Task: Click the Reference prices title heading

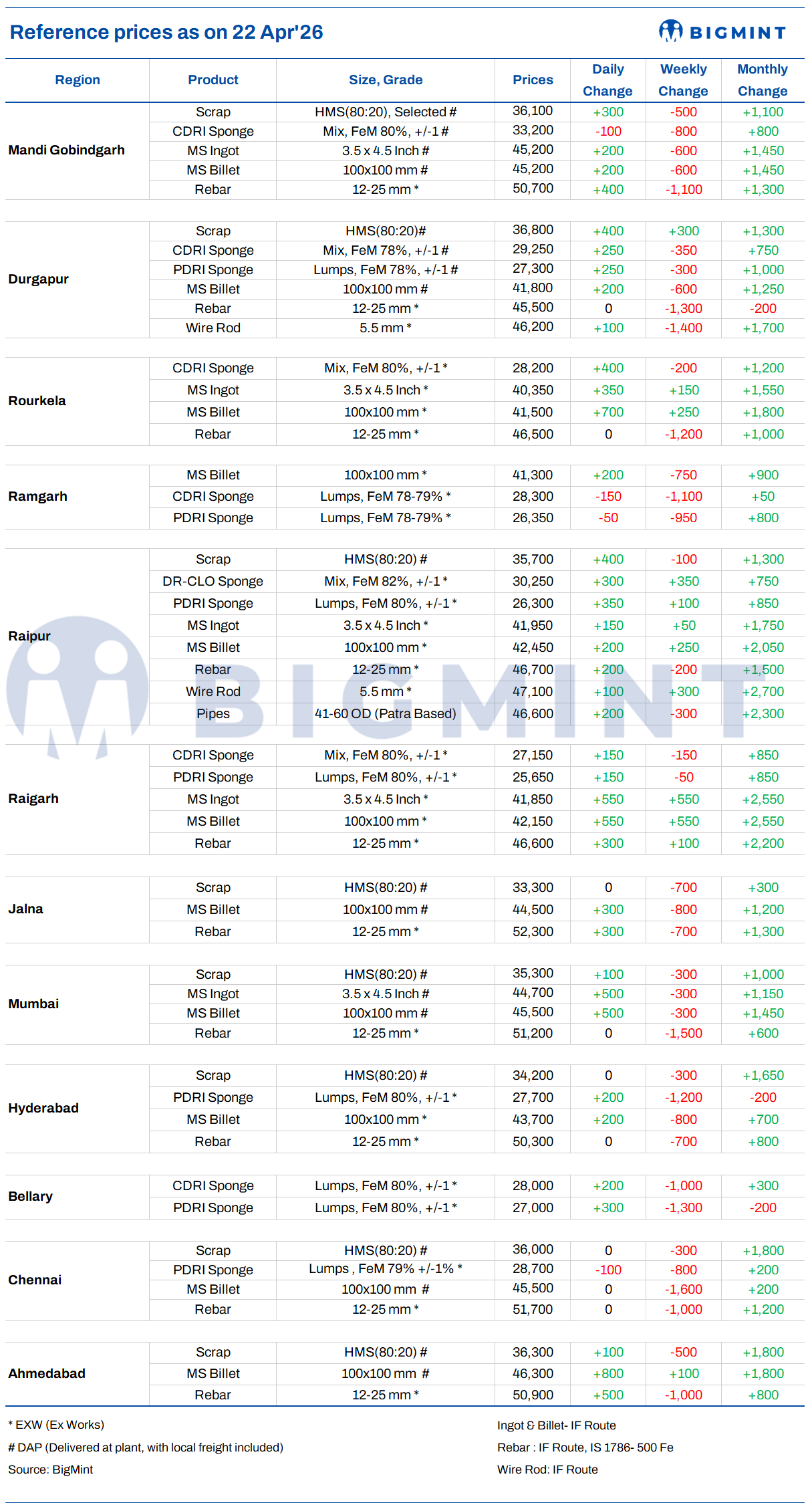Action: point(166,32)
